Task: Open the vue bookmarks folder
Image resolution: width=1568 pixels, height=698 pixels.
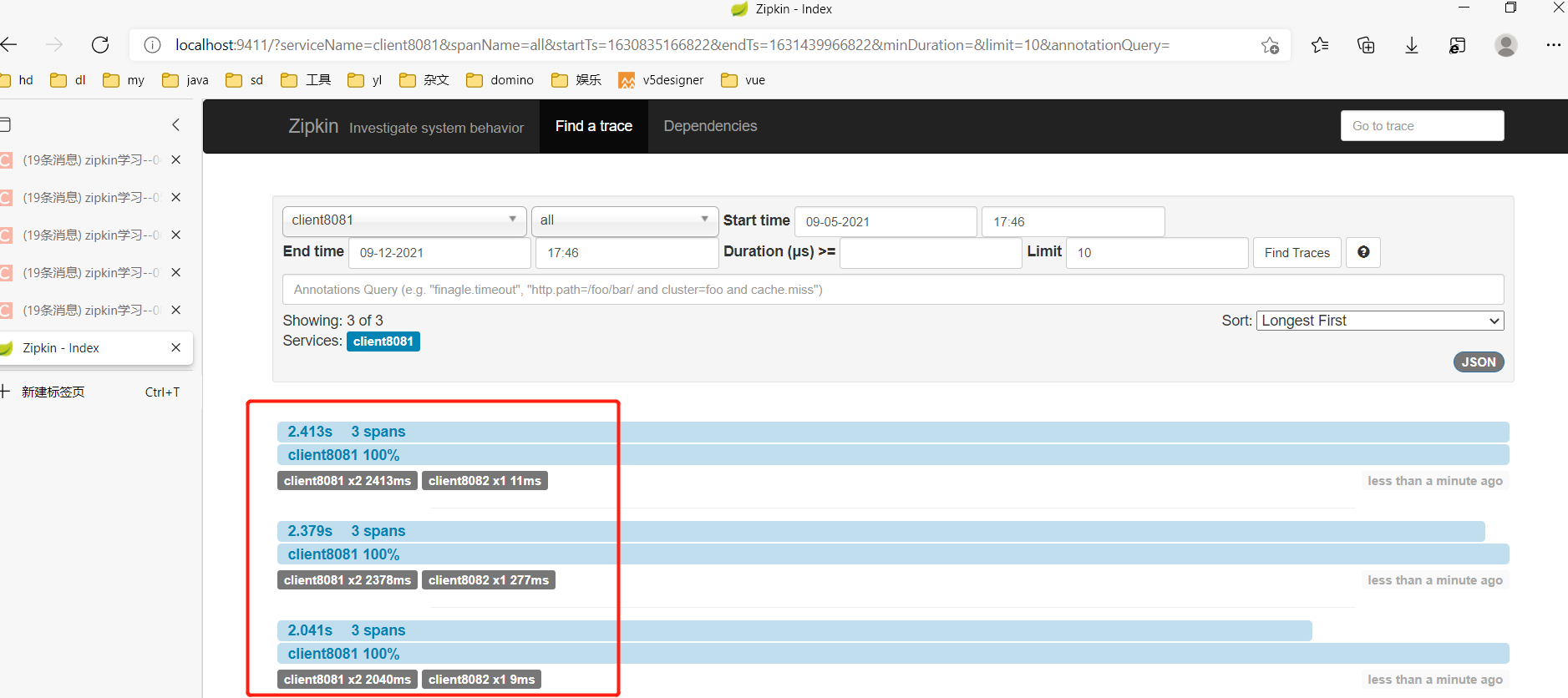Action: tap(743, 80)
